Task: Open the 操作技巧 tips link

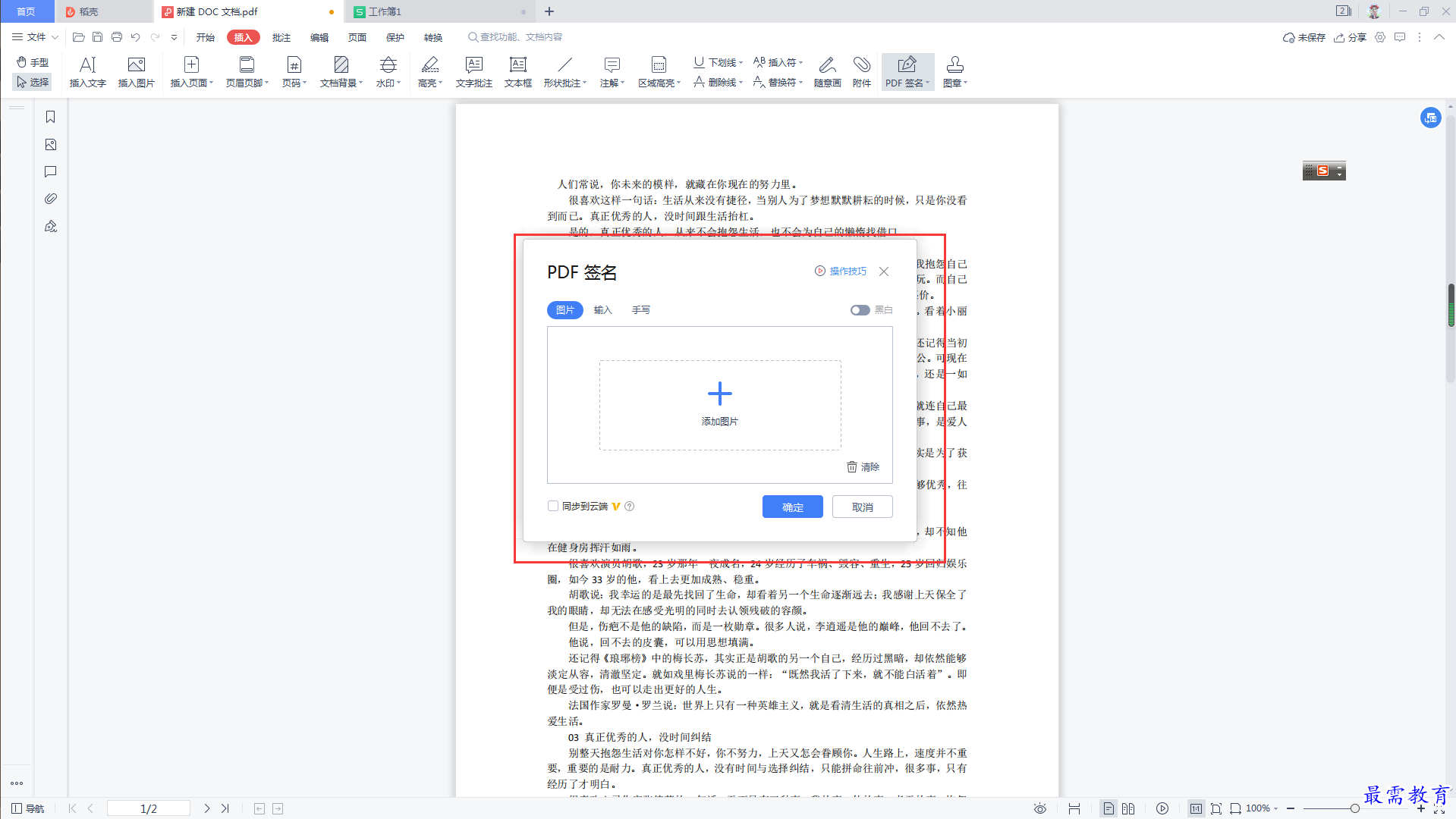Action: point(841,271)
